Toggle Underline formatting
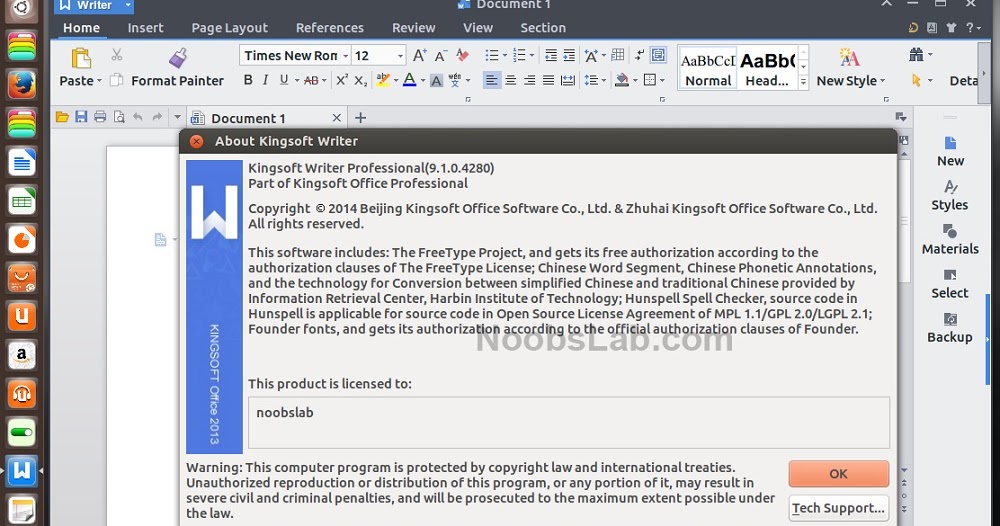Image resolution: width=1000 pixels, height=526 pixels. tap(284, 80)
